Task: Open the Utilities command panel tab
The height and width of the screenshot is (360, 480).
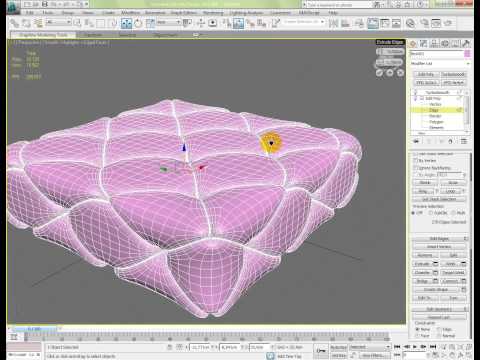Action: [x=466, y=43]
